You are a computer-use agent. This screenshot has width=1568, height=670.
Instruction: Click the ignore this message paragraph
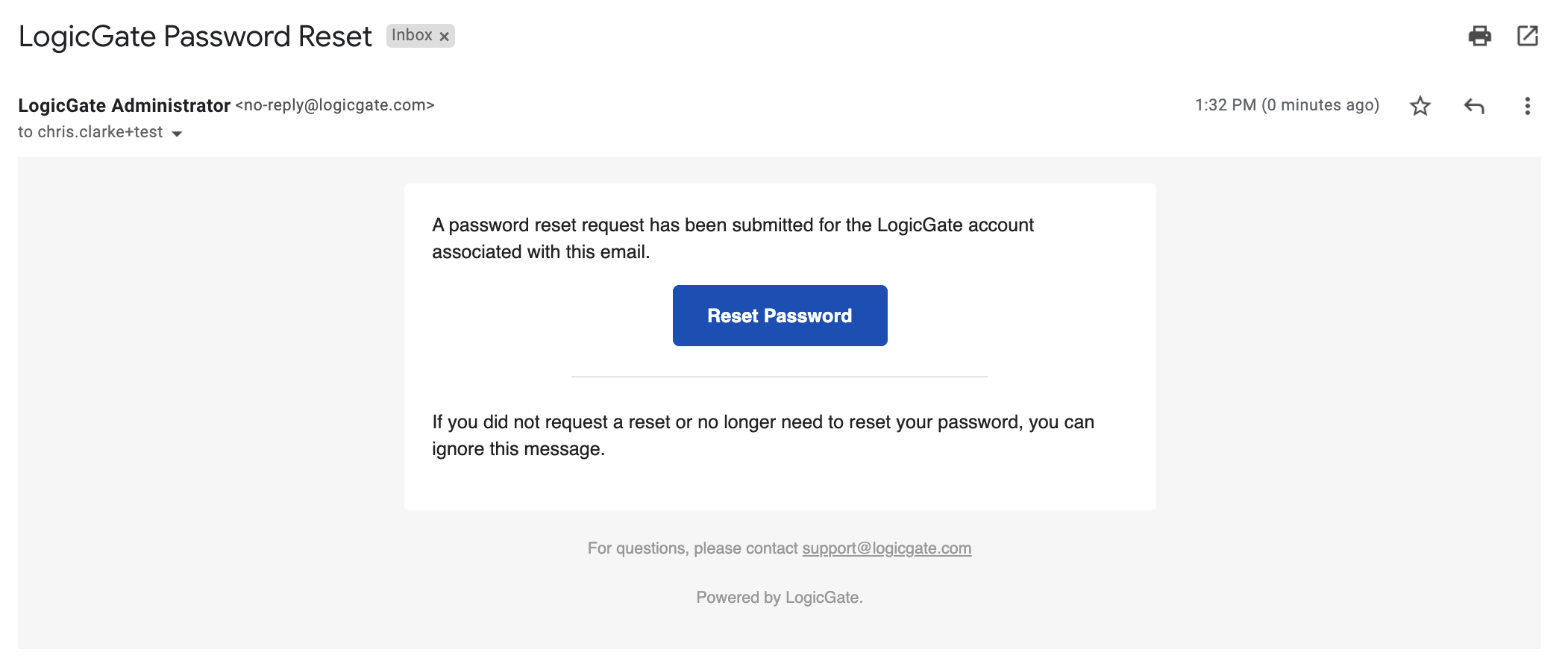pos(763,436)
